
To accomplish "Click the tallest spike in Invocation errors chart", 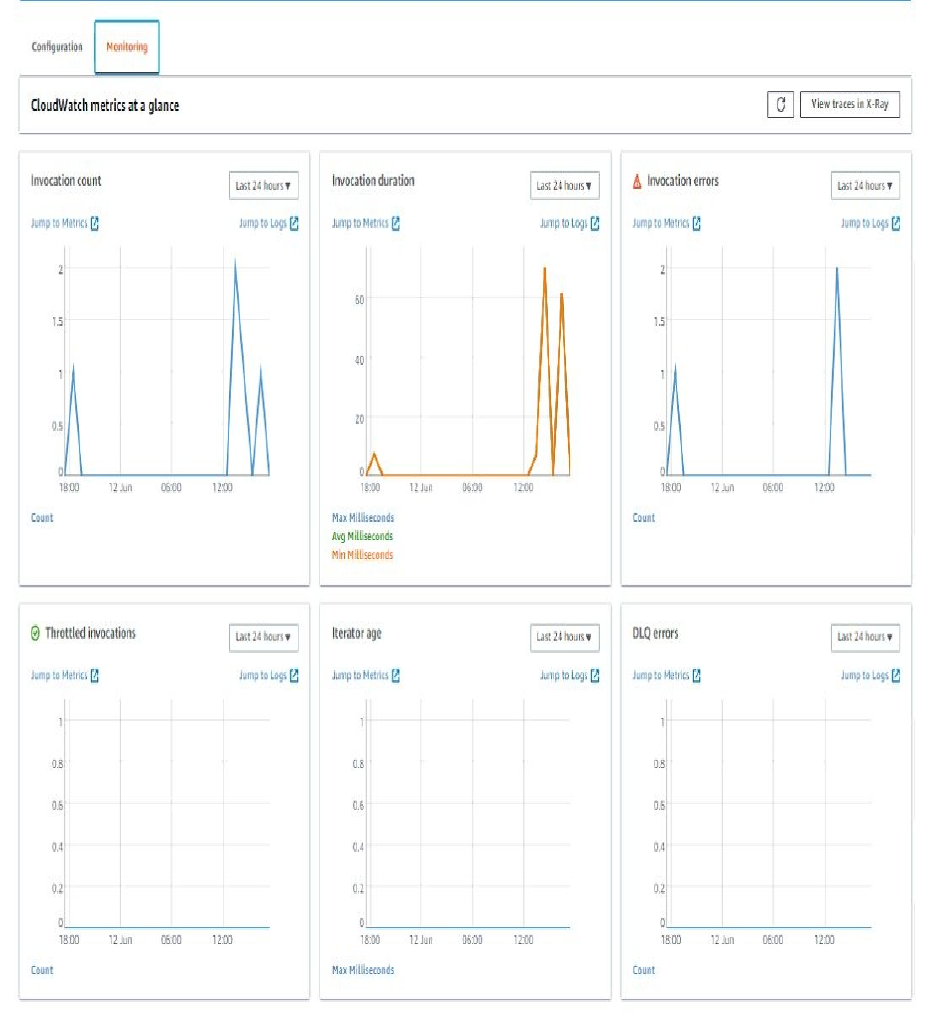I will [x=837, y=270].
